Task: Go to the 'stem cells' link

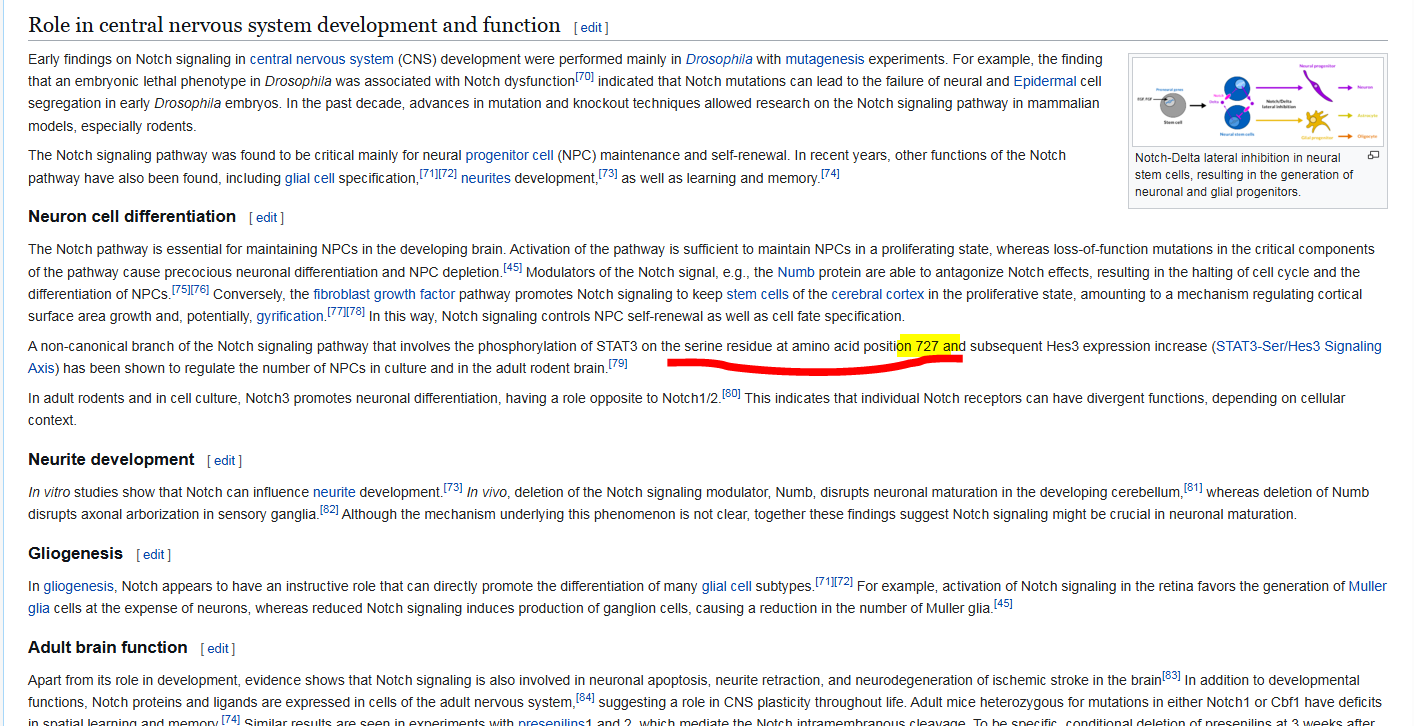Action: point(757,294)
